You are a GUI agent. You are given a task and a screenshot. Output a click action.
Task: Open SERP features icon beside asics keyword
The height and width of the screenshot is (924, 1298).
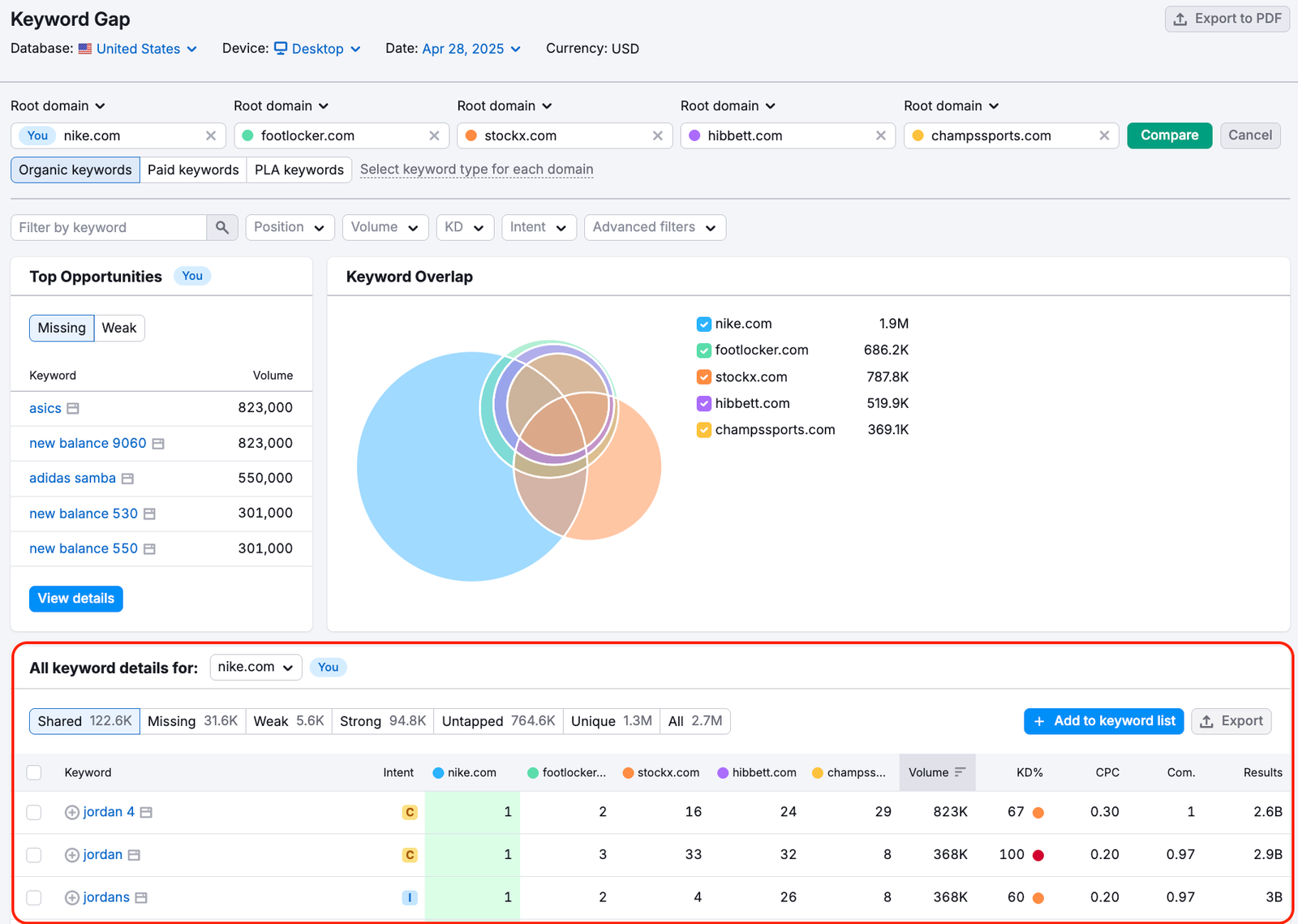click(74, 408)
